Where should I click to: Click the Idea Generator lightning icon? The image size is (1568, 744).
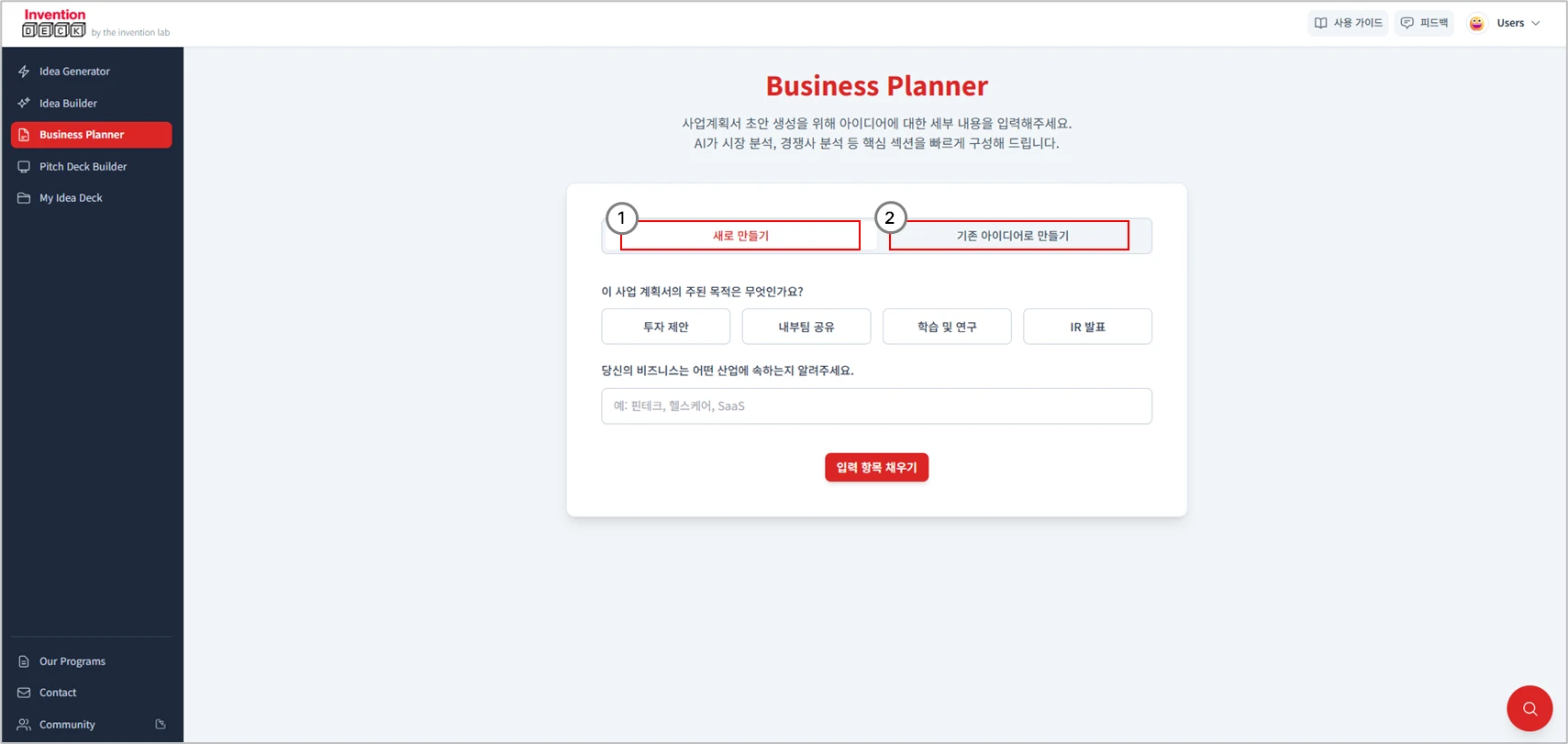coord(24,72)
